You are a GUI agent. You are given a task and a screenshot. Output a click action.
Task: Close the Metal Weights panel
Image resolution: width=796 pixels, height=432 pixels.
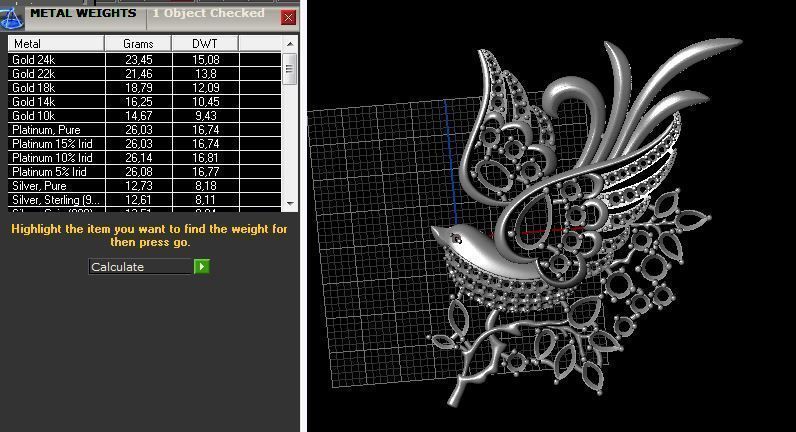[x=288, y=18]
